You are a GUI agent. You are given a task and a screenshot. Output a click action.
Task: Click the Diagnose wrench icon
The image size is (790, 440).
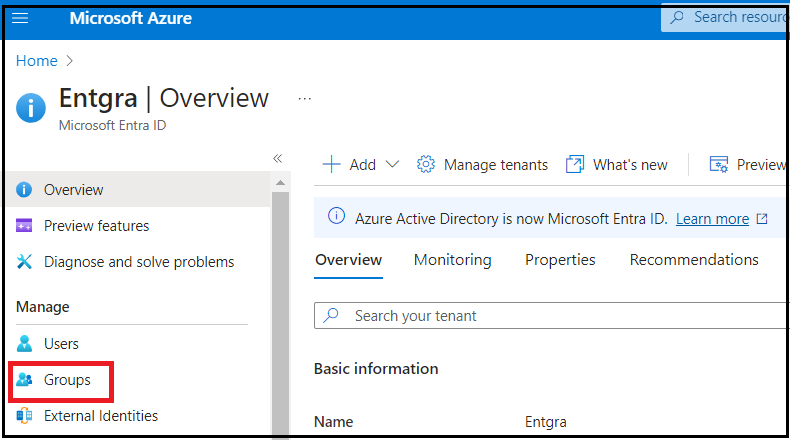pyautogui.click(x=24, y=262)
